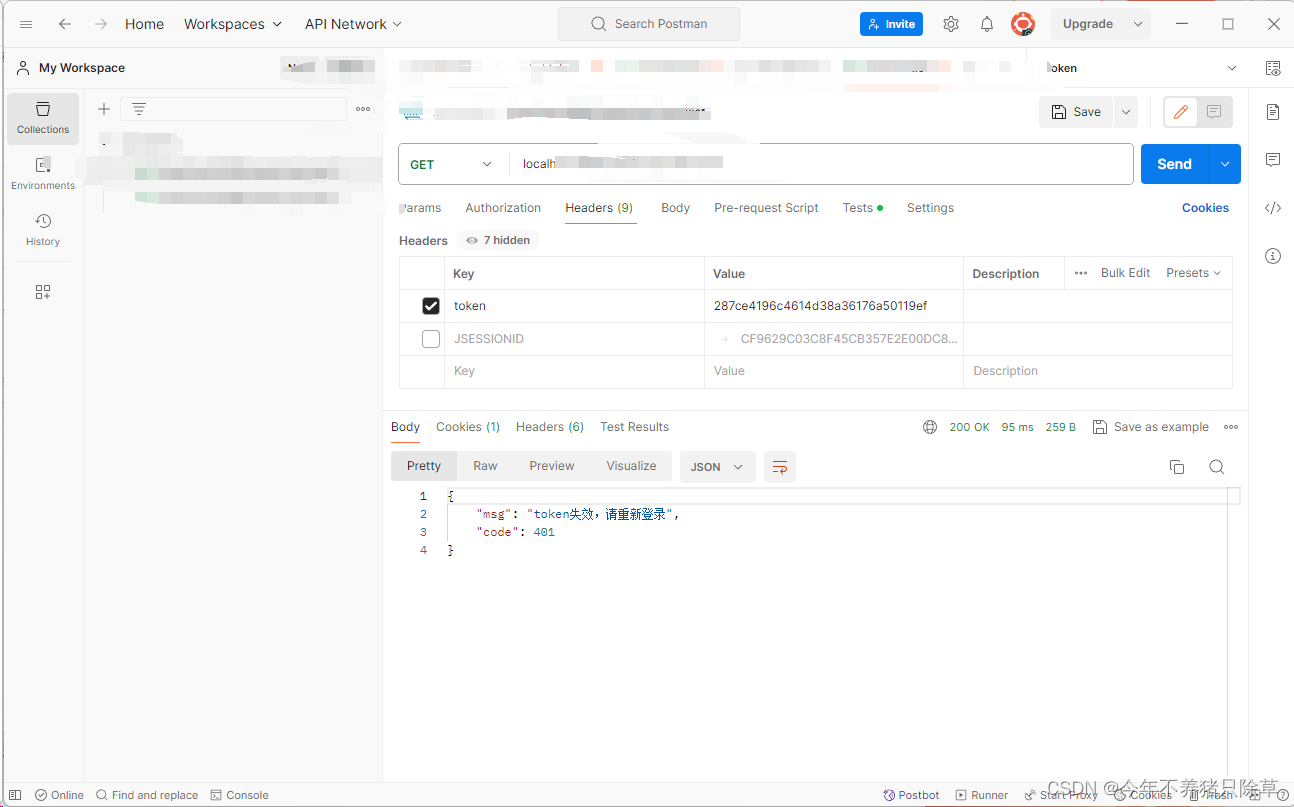Uncheck the token header checkbox
Image resolution: width=1294 pixels, height=807 pixels.
click(431, 306)
